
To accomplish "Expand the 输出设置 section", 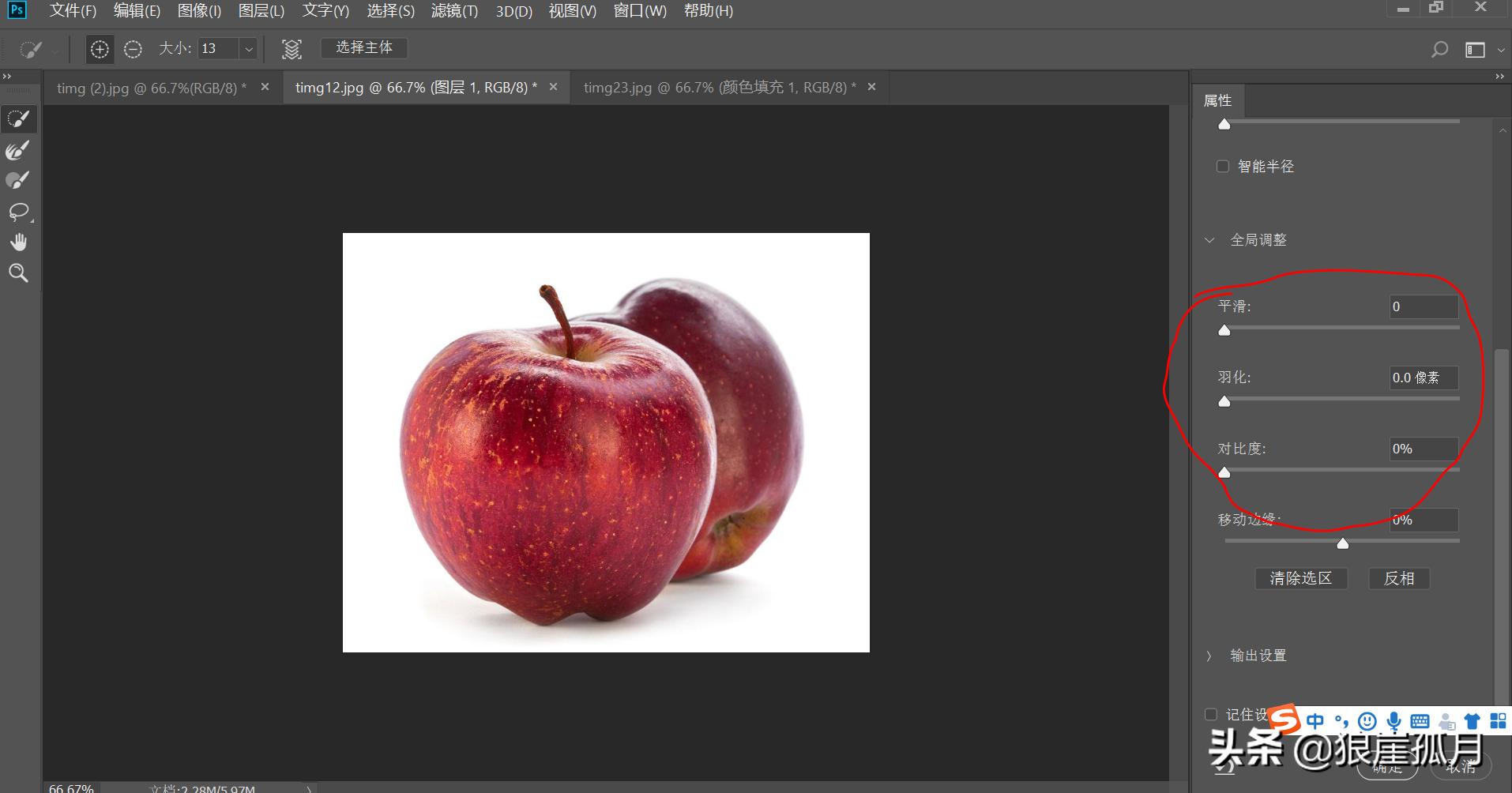I will (x=1210, y=655).
